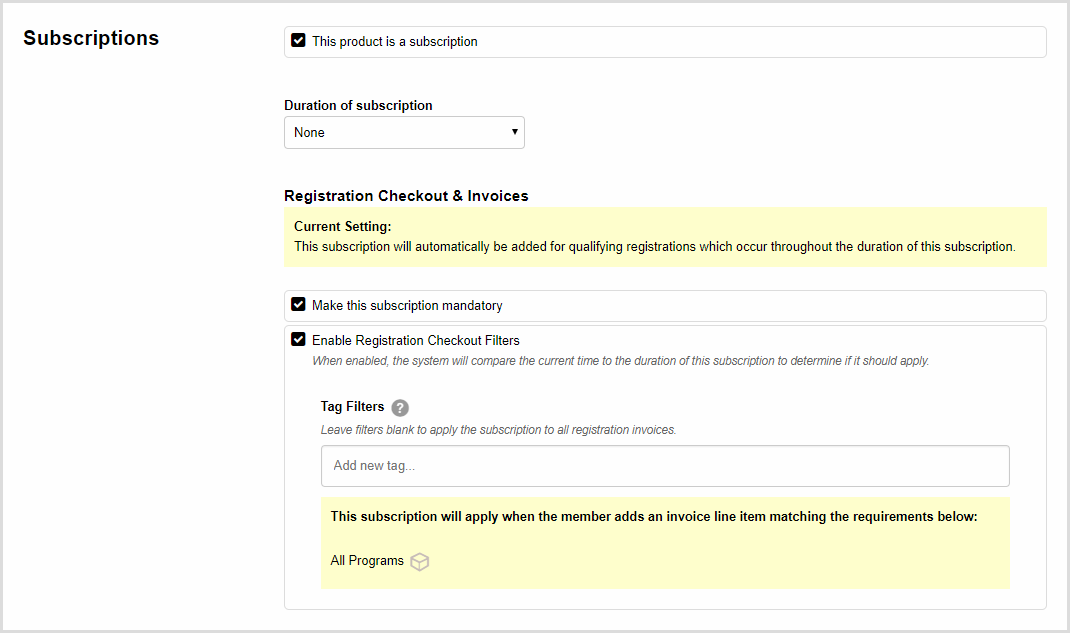Screen dimensions: 1070x633
Task: Click the 'Duration of subscription' field label
Action: [358, 106]
